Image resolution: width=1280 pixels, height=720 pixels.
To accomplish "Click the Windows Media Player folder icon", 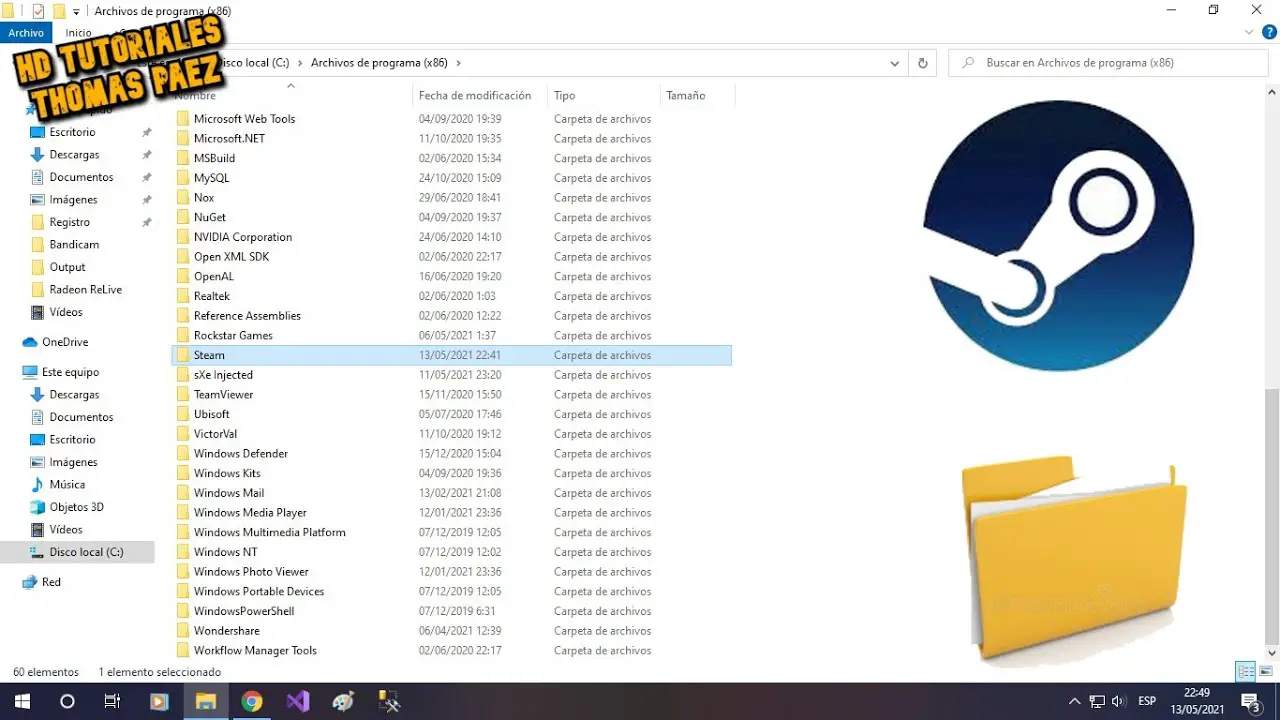I will click(x=183, y=513).
